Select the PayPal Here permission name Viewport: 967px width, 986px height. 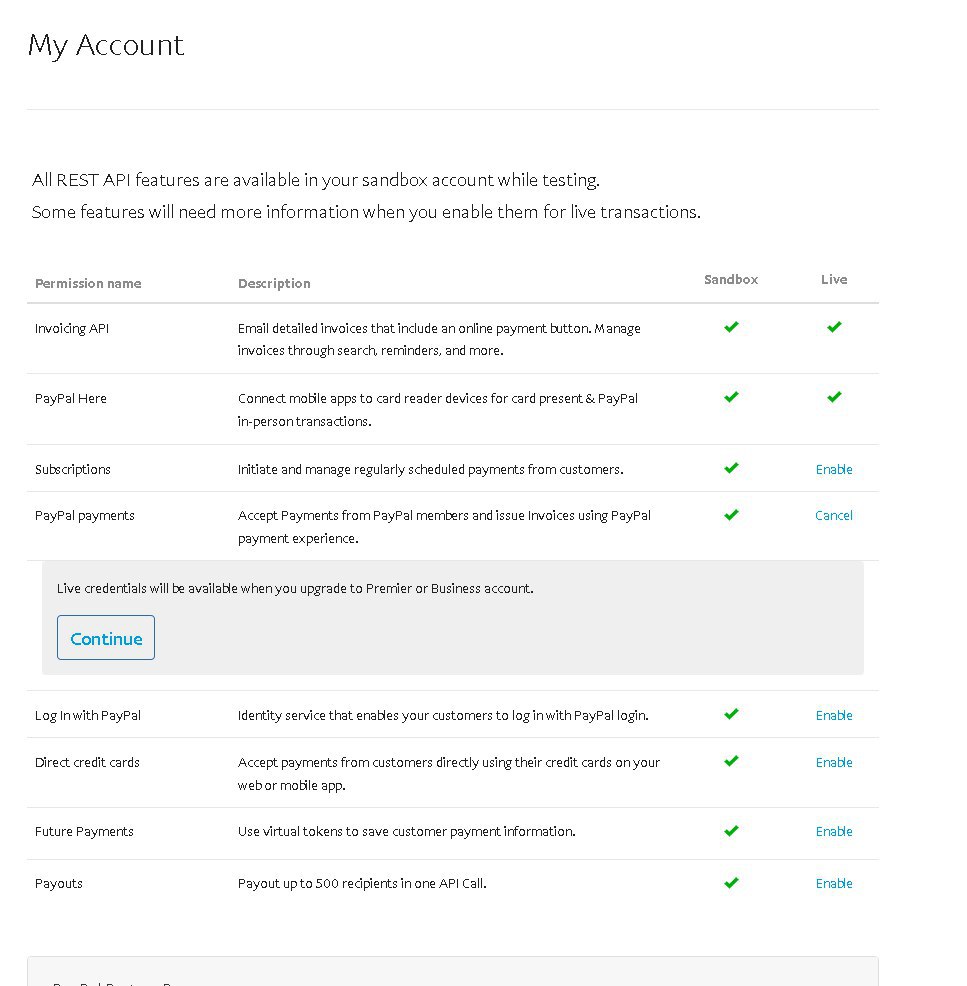tap(70, 399)
